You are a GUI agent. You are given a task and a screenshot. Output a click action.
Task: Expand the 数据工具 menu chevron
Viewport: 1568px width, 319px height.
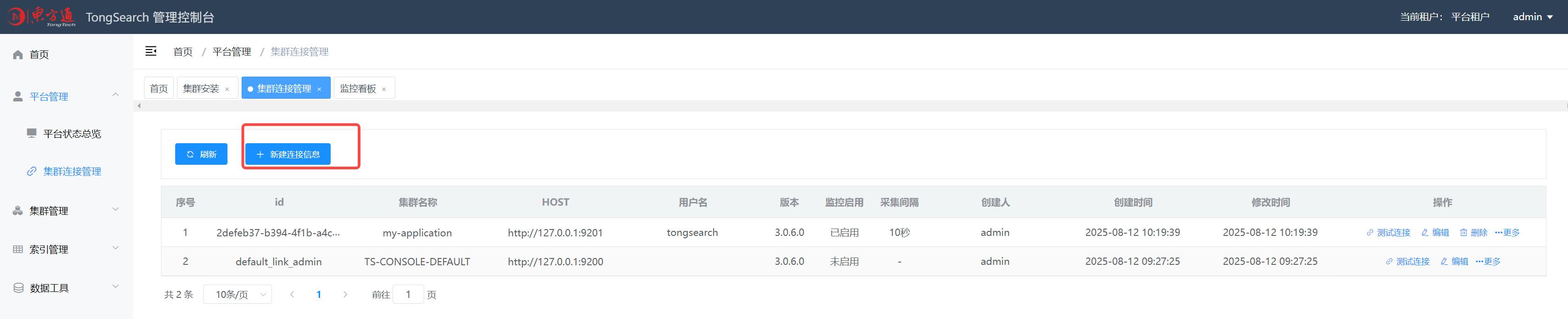pyautogui.click(x=116, y=287)
